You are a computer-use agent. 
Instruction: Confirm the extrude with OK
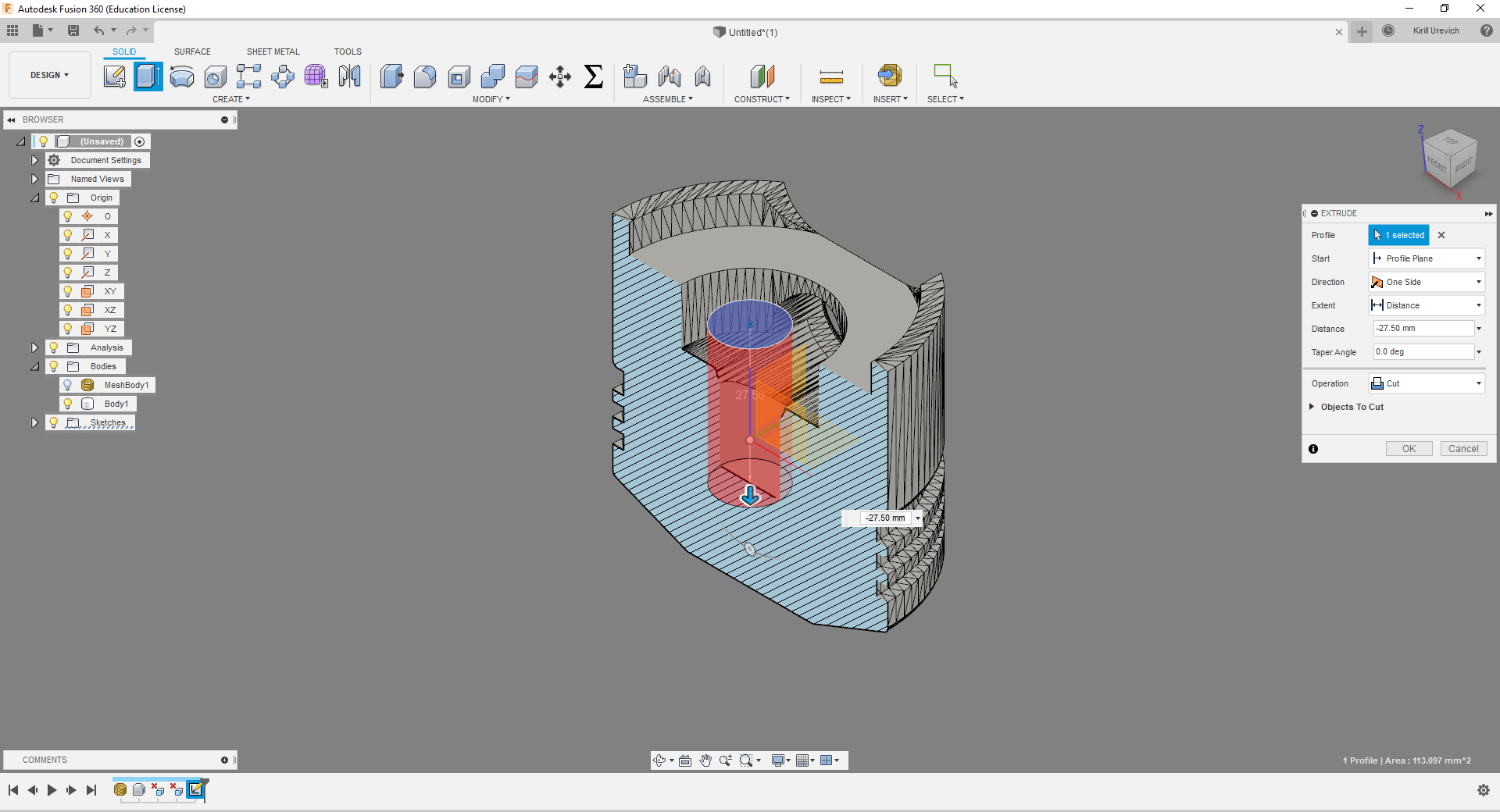[x=1409, y=449]
